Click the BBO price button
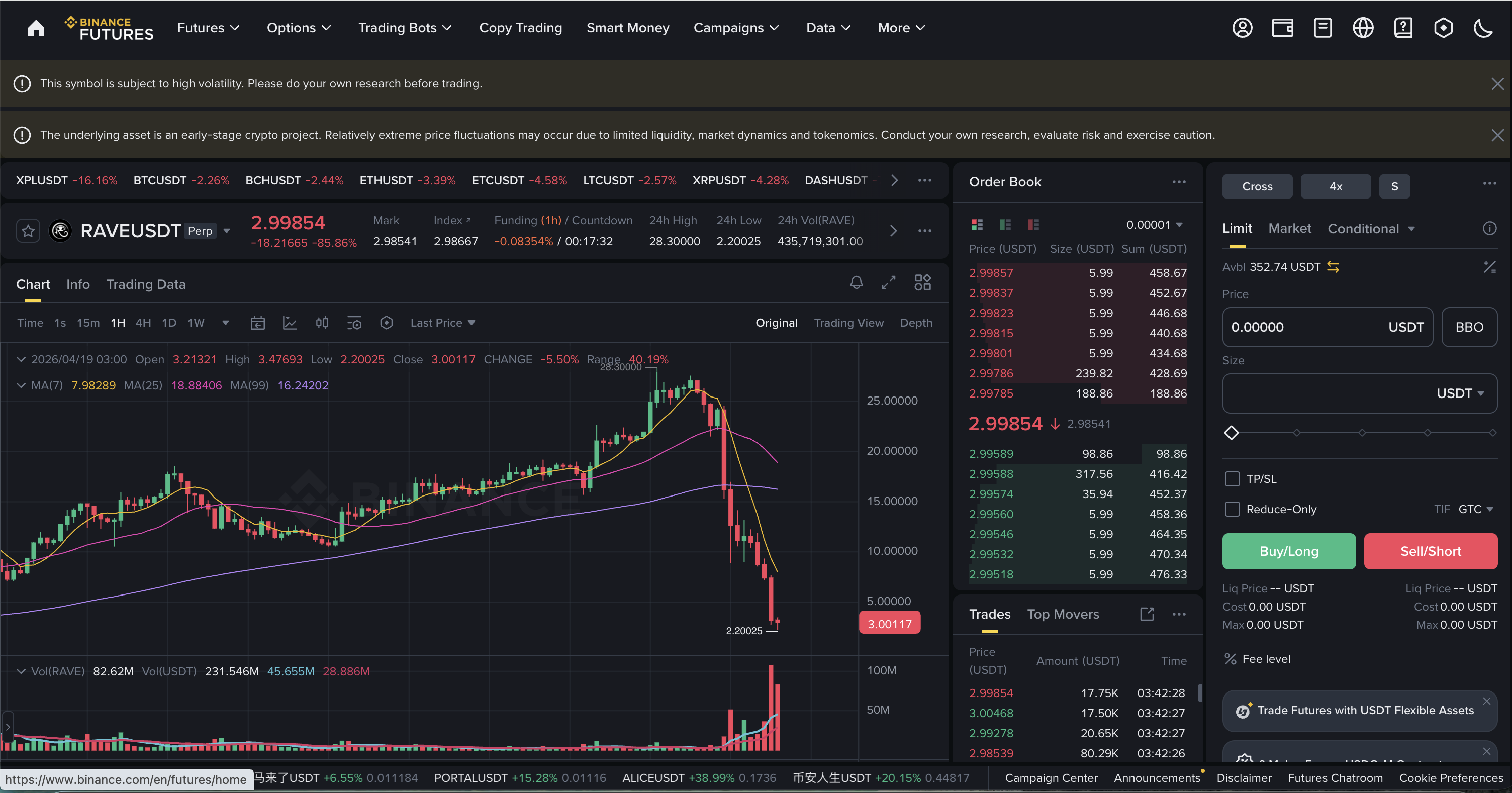 coord(1469,327)
